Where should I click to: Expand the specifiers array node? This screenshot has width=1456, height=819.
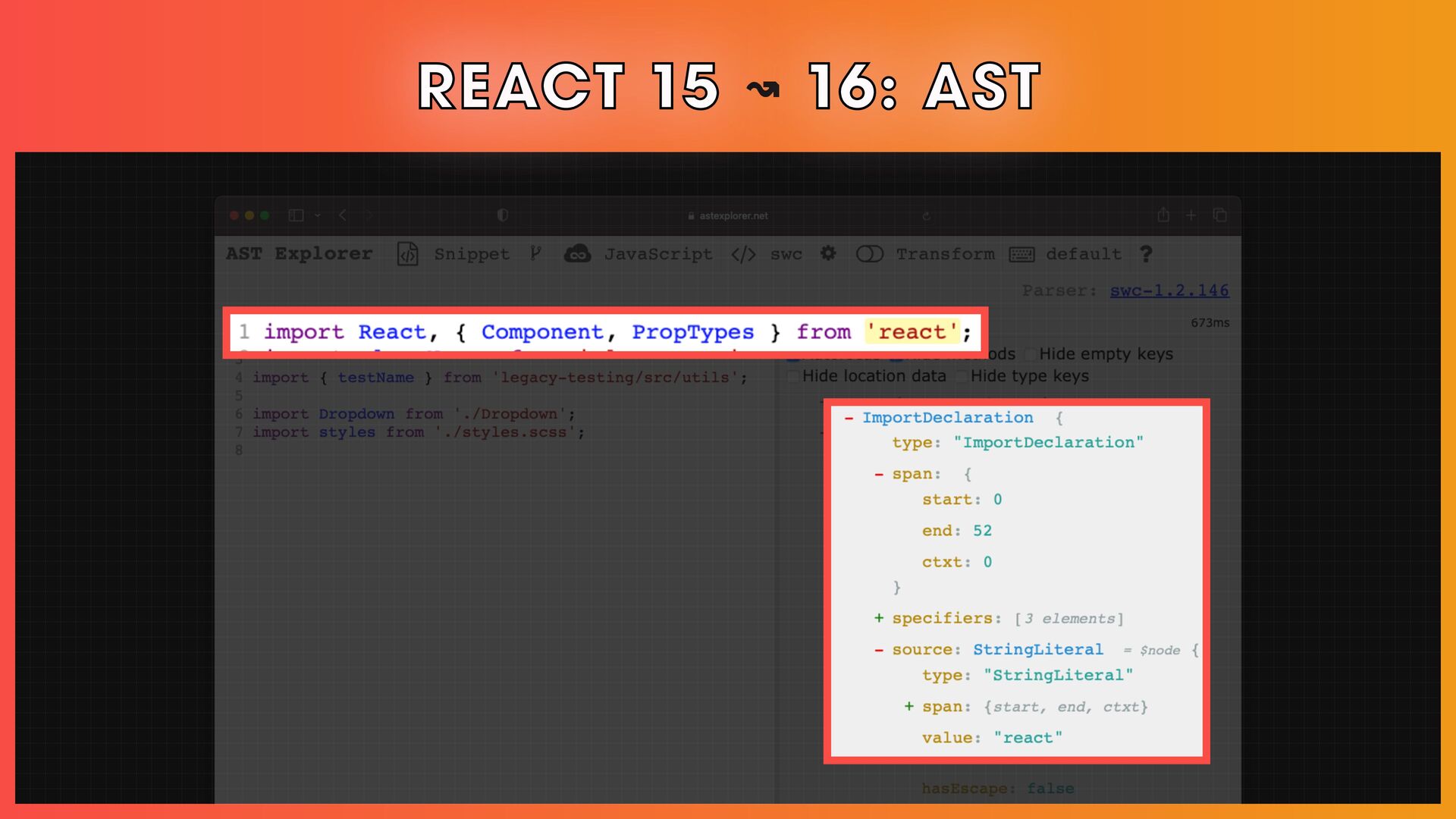878,618
